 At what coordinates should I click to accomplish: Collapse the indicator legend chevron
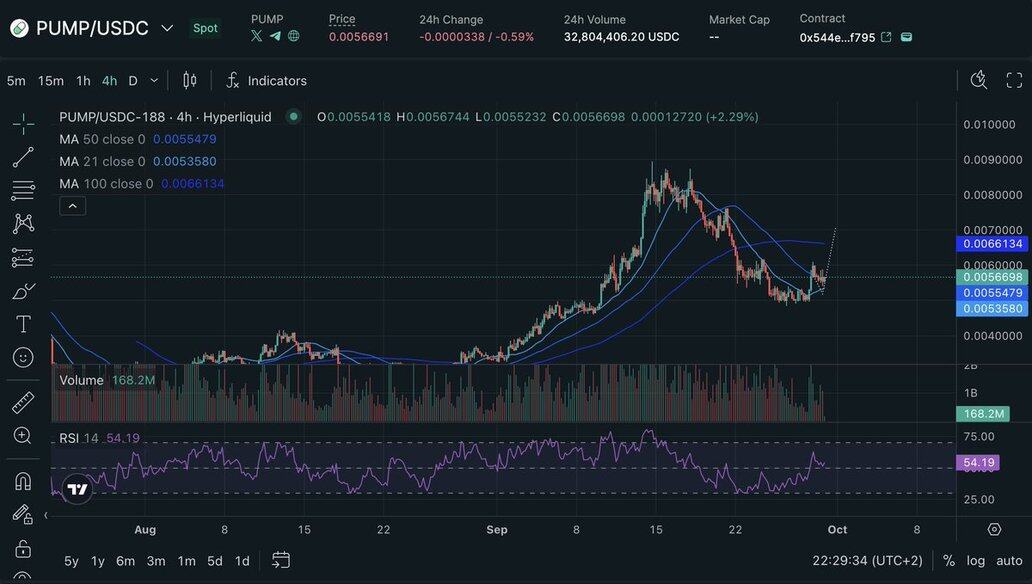coord(72,206)
